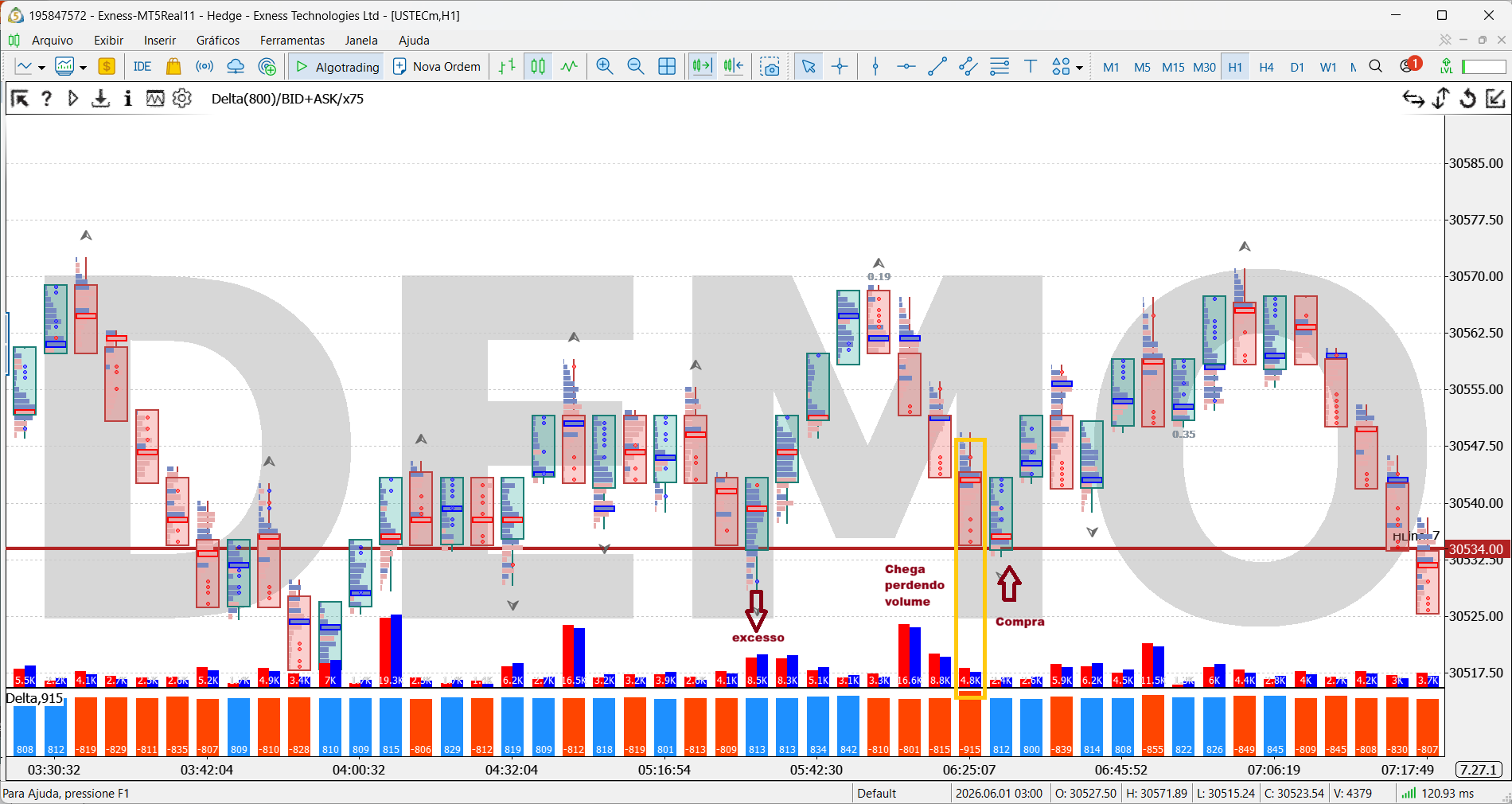Screen dimensions: 1512x804
Task: Open the Ajuda menu
Action: [414, 40]
